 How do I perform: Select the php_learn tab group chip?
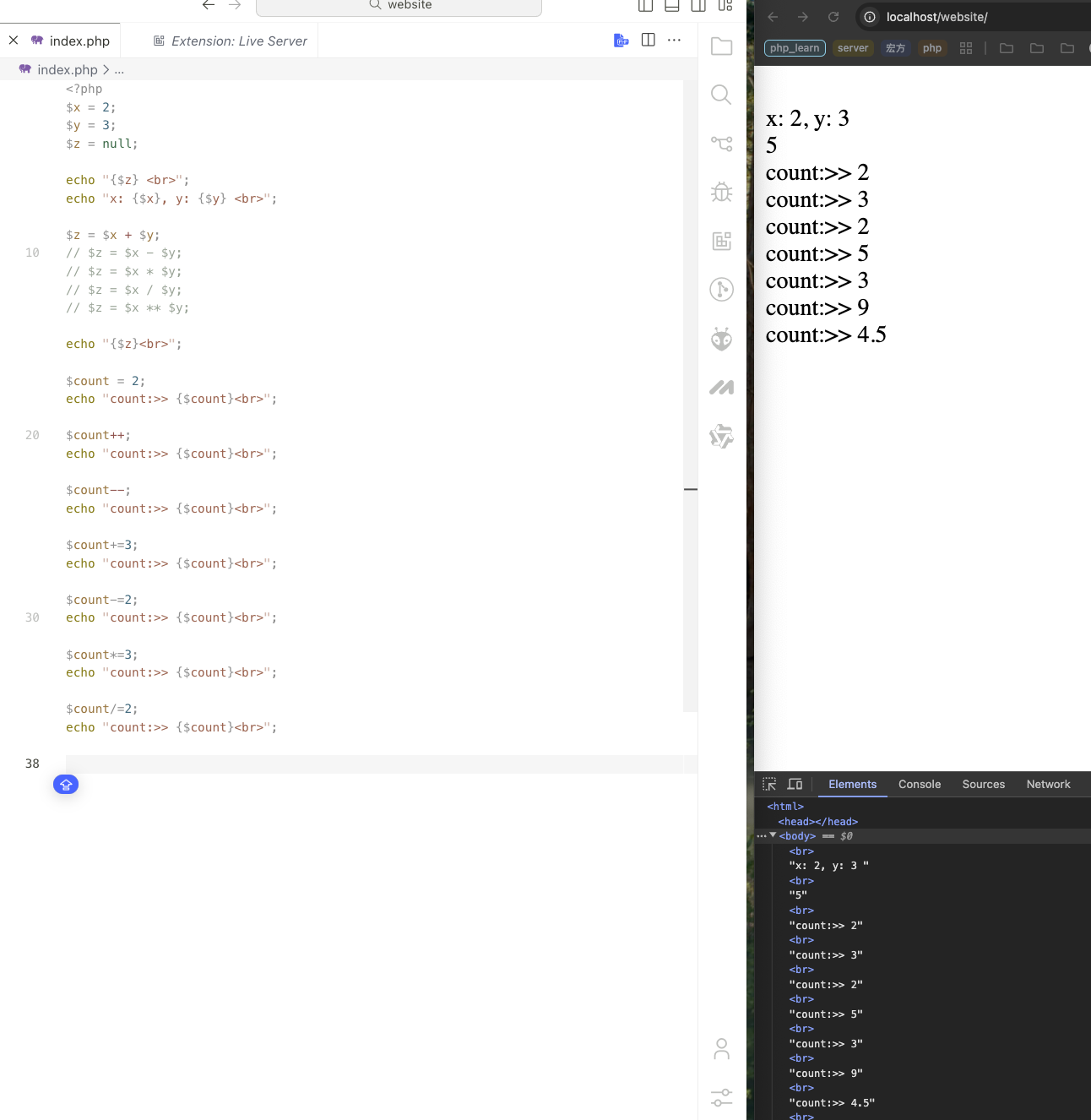click(795, 48)
